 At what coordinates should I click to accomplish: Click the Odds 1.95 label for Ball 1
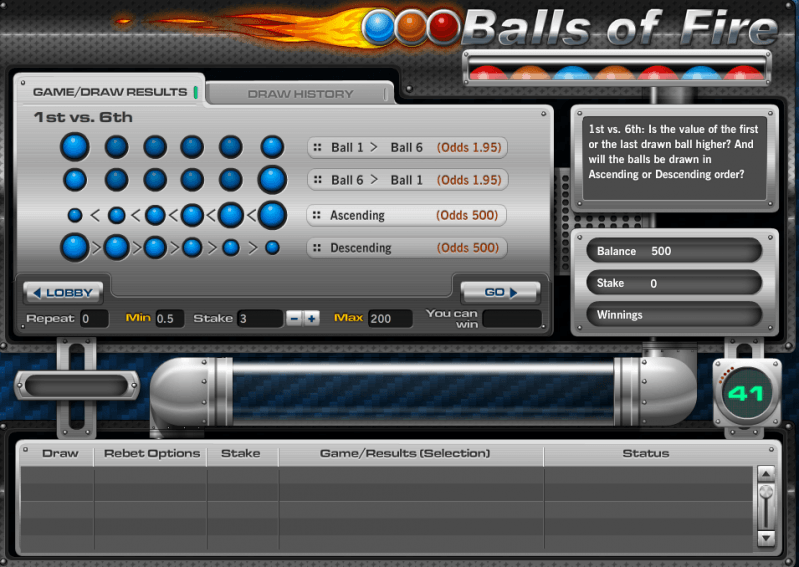[469, 147]
